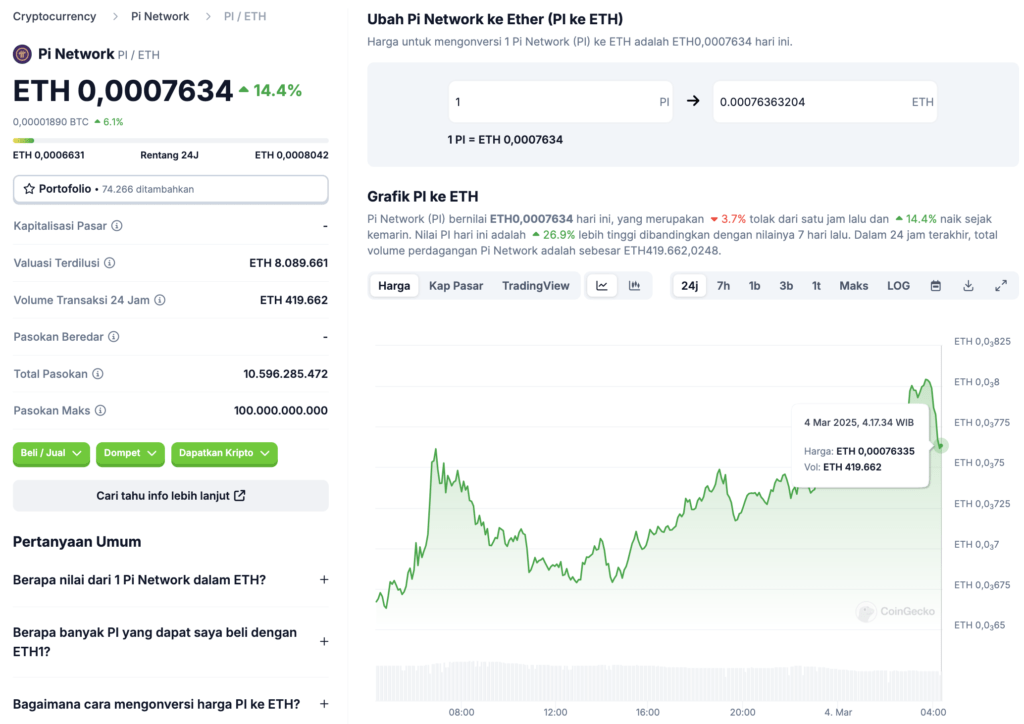Click the 24-hour price range bar
Viewport: 1024px width, 724px height.
pyautogui.click(x=170, y=140)
